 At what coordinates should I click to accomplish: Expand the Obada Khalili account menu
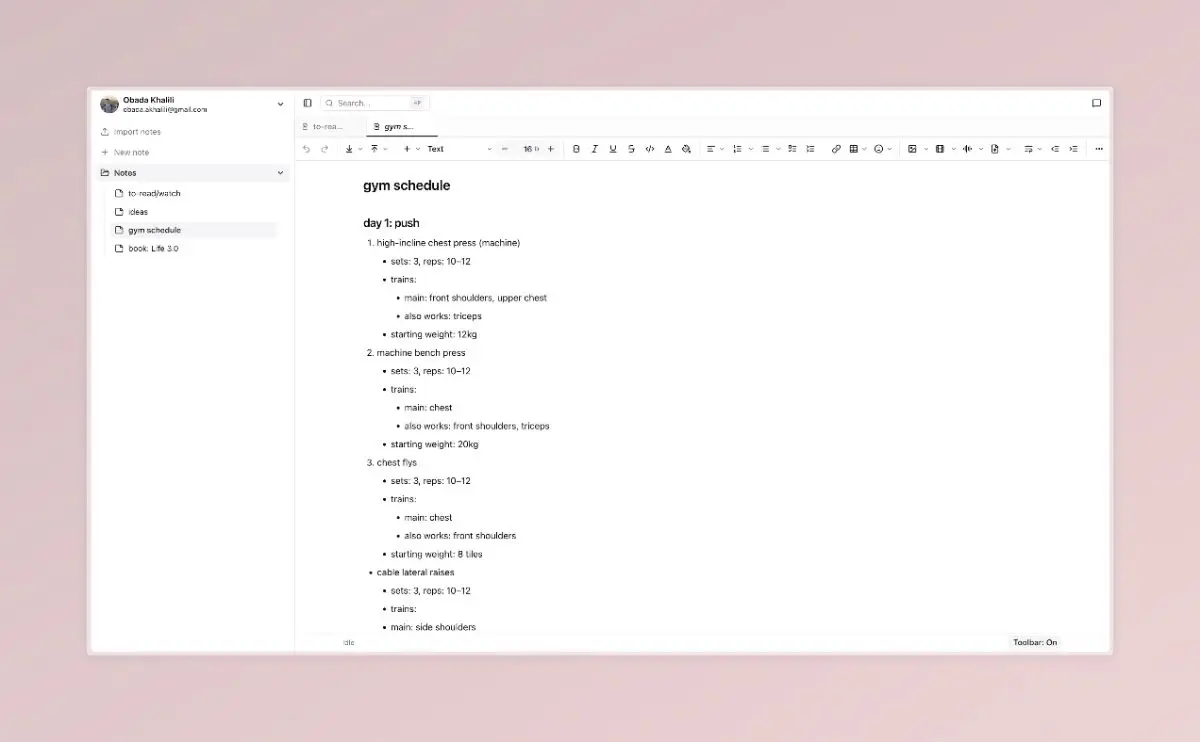(x=280, y=104)
